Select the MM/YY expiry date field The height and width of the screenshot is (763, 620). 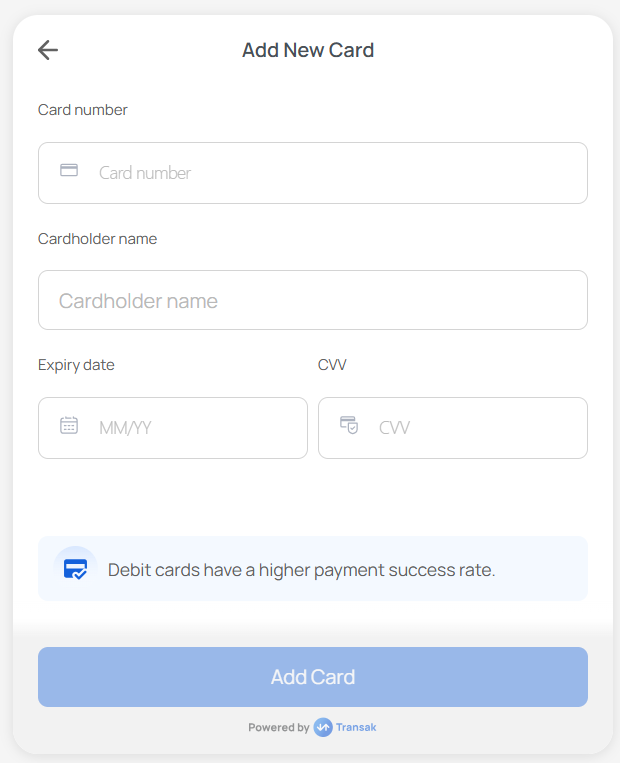(x=173, y=428)
